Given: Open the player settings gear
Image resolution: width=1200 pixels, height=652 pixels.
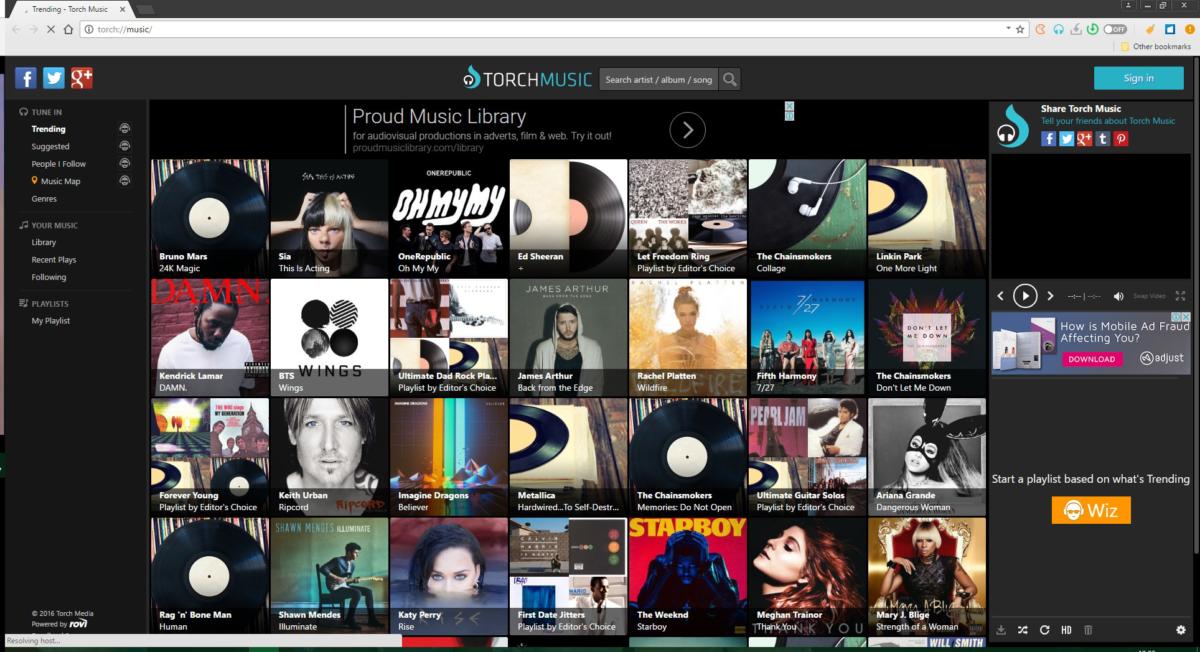Looking at the screenshot, I should [1181, 630].
